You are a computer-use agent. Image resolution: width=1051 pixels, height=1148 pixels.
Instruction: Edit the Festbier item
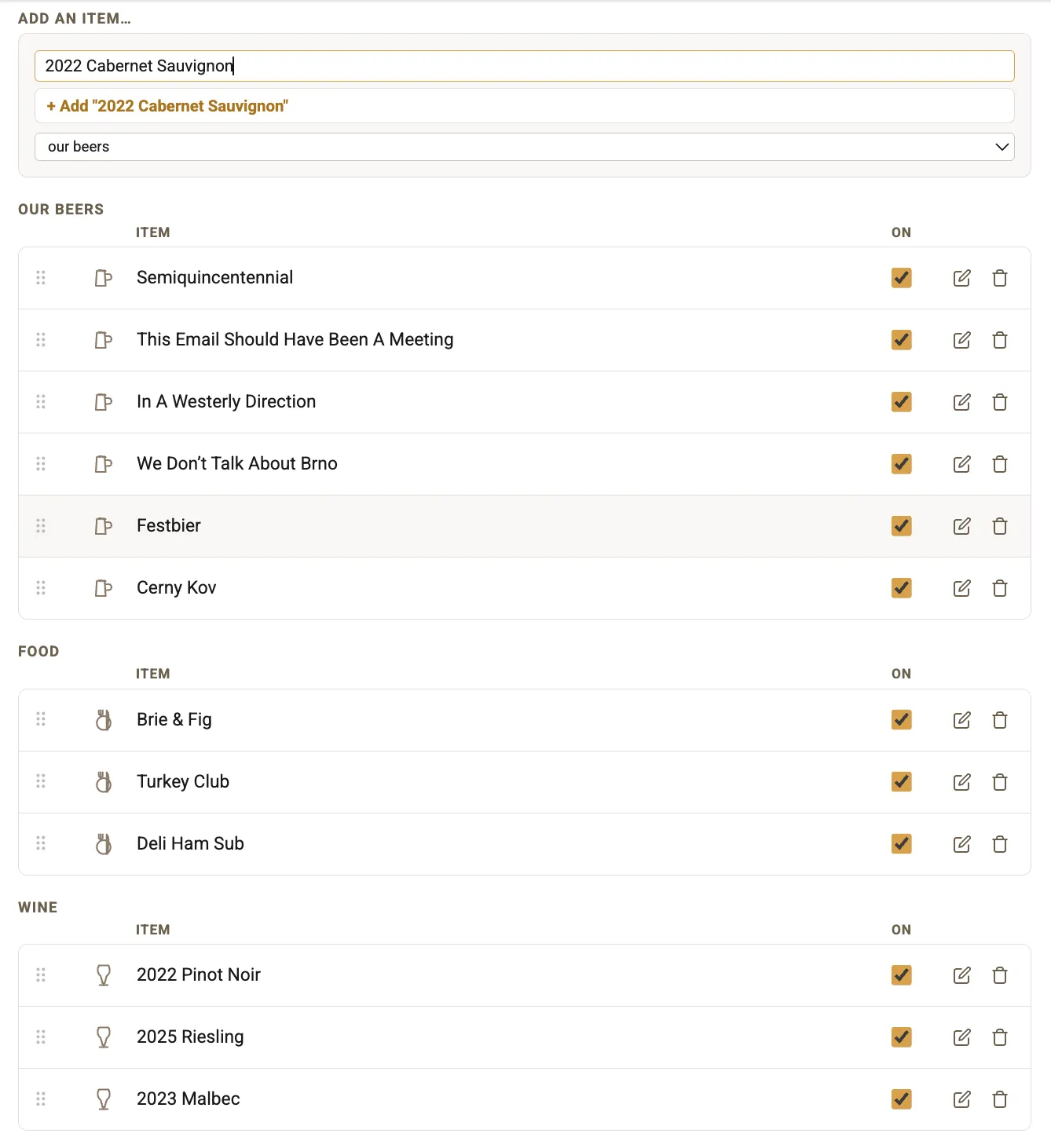pos(961,526)
